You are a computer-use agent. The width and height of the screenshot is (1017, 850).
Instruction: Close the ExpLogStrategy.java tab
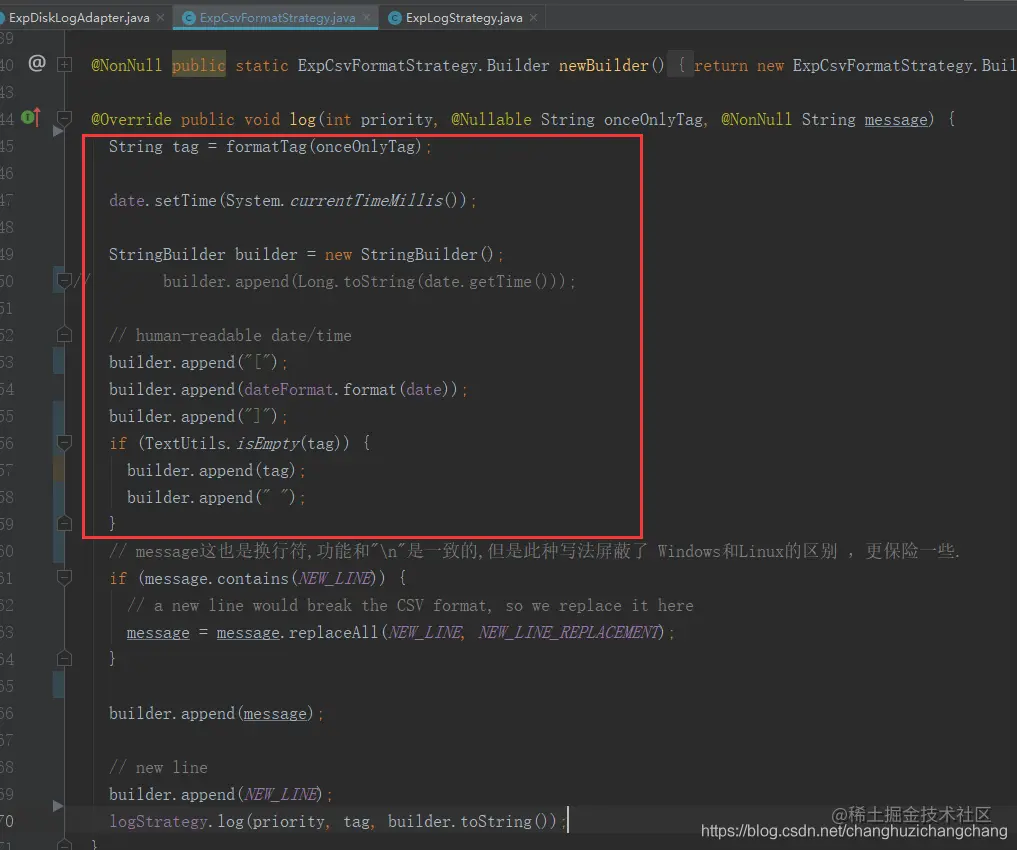[x=533, y=18]
